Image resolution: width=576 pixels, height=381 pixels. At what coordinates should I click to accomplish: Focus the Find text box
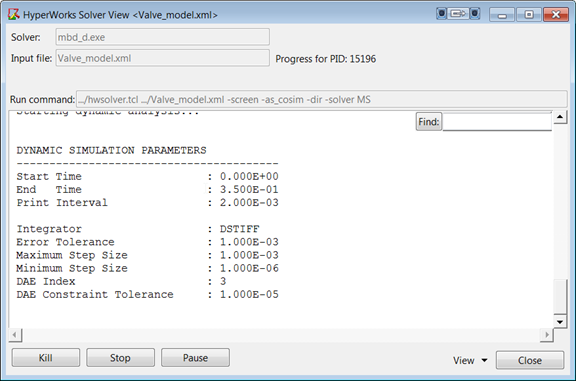click(x=497, y=122)
